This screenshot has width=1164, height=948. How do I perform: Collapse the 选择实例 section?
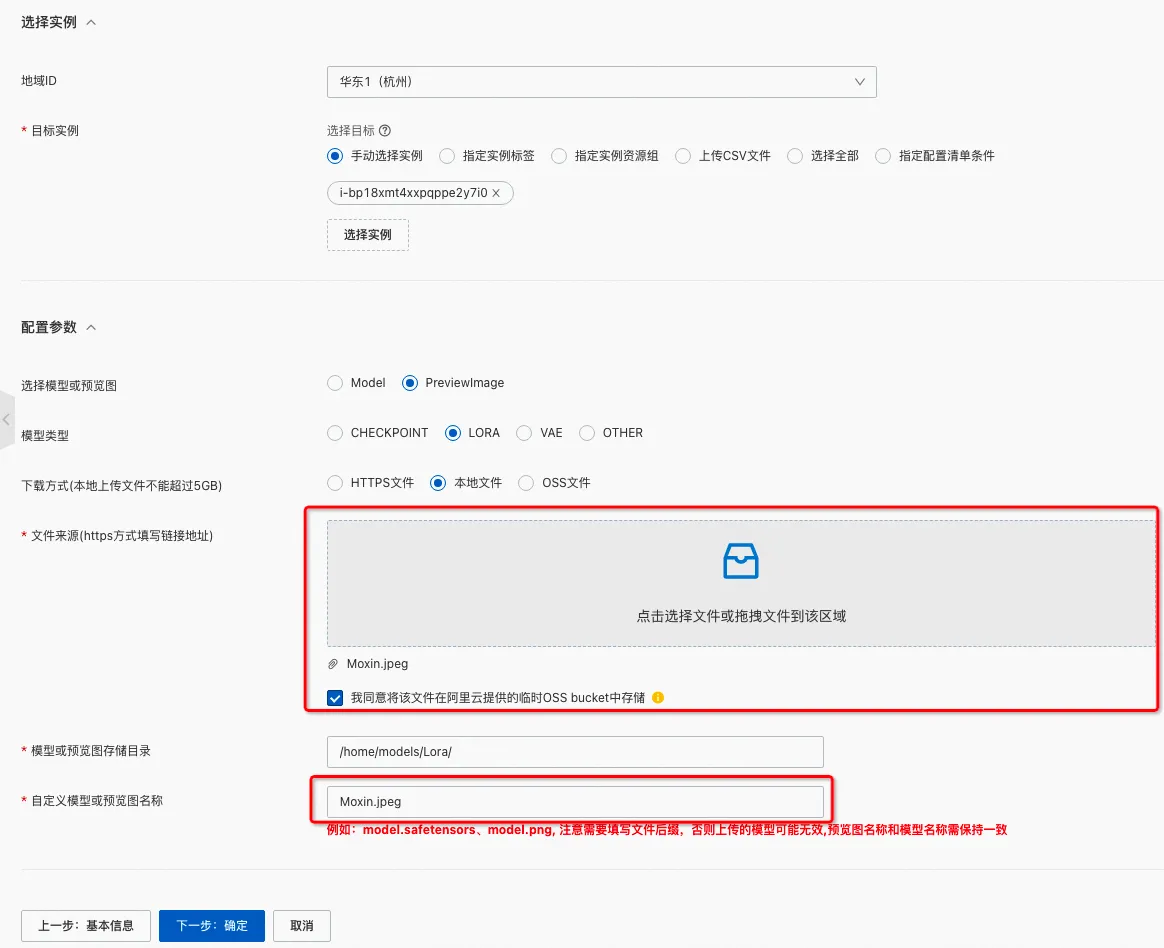91,22
